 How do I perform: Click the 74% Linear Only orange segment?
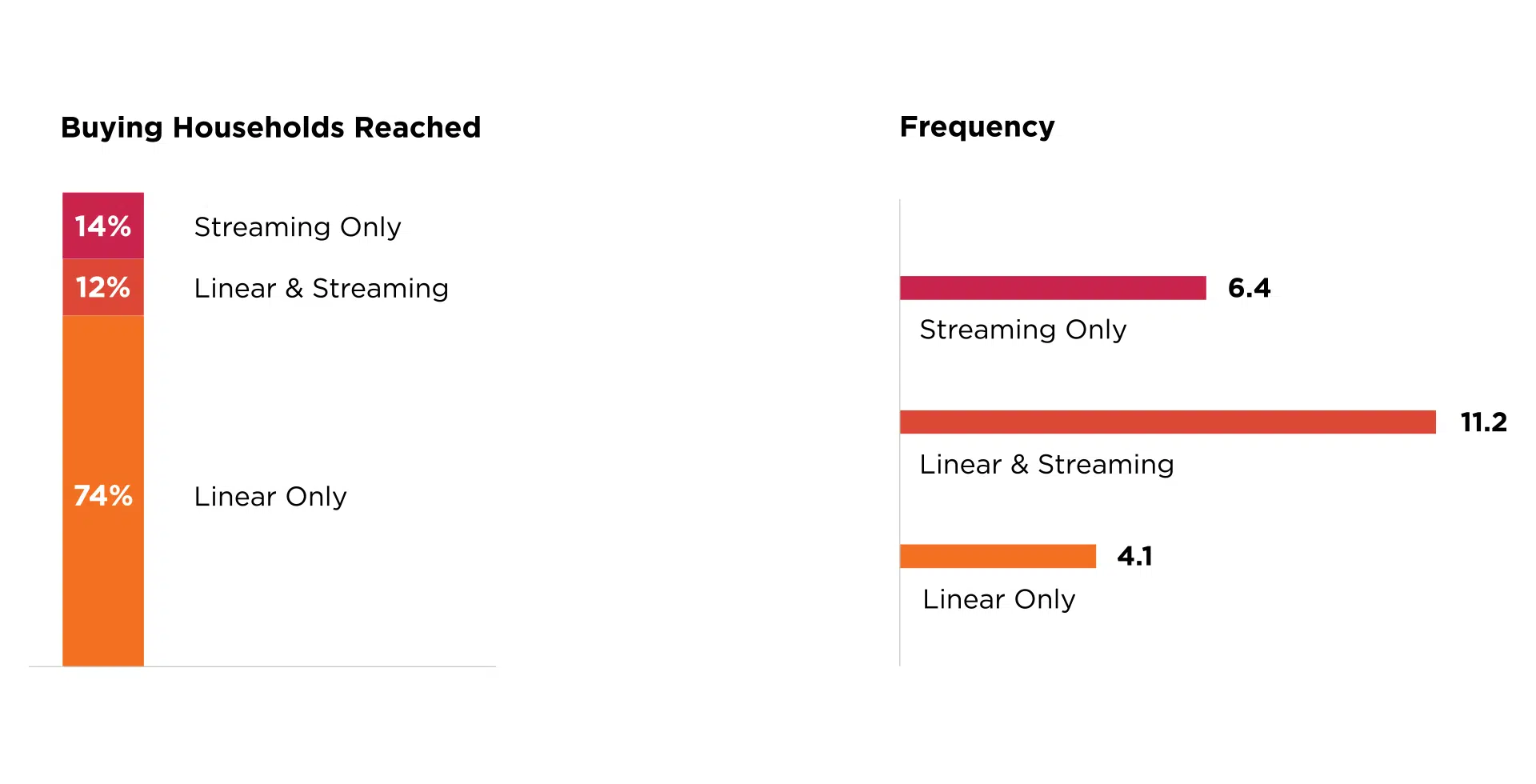coord(103,490)
